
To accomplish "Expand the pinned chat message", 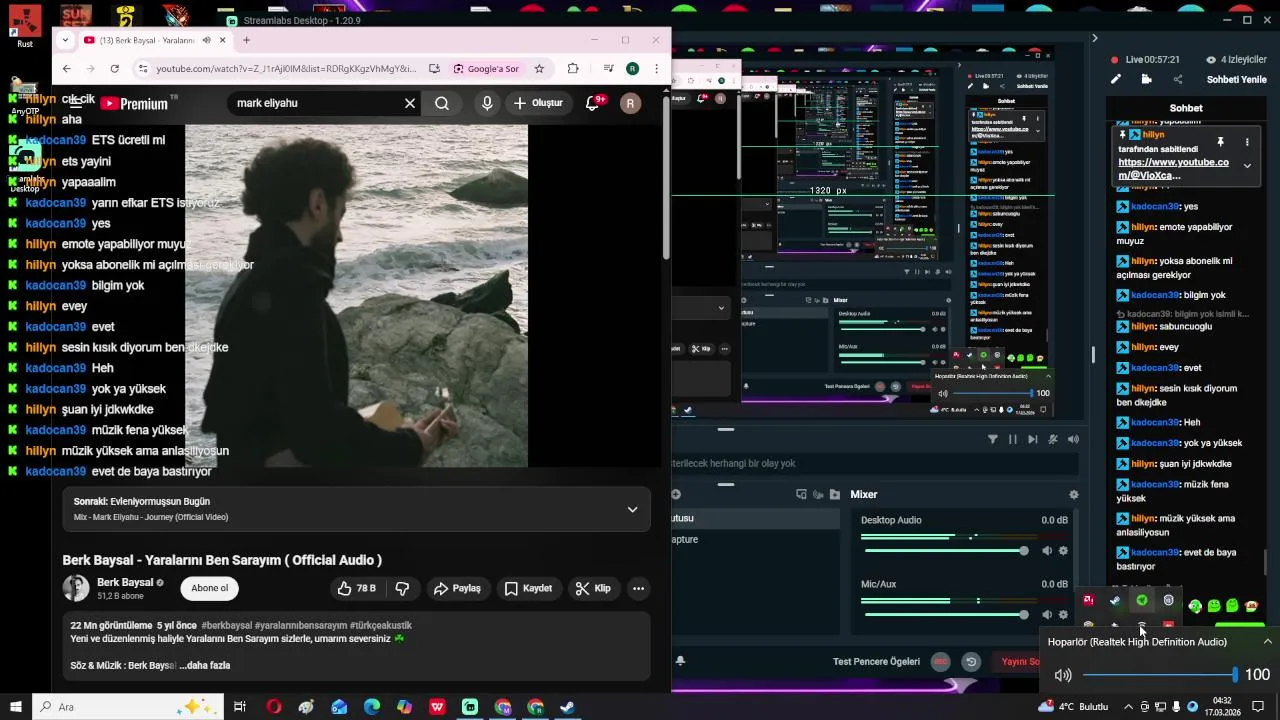I will pyautogui.click(x=1247, y=166).
